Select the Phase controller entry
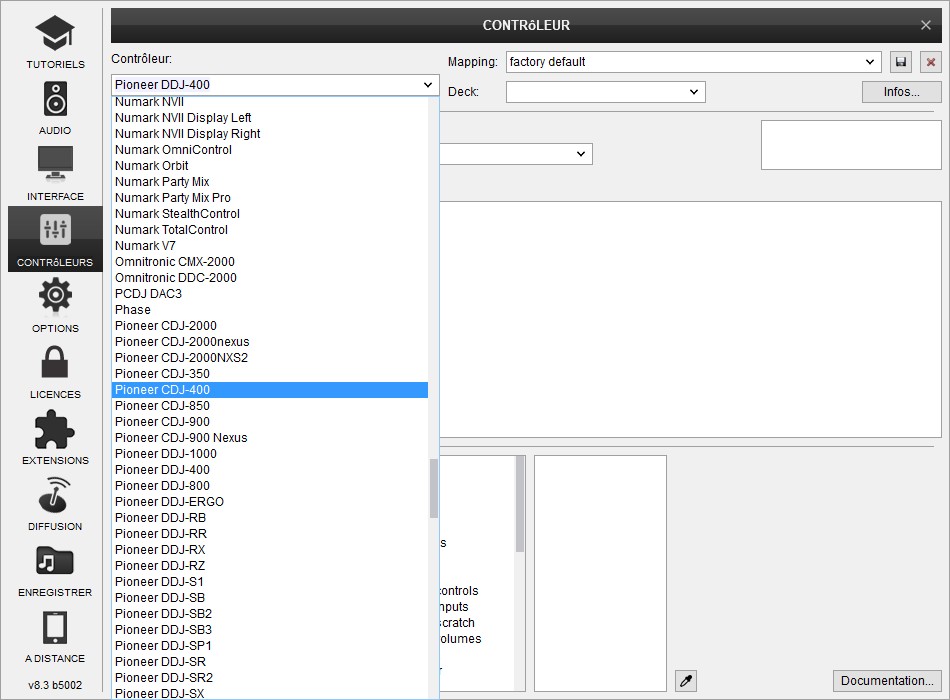 270,310
